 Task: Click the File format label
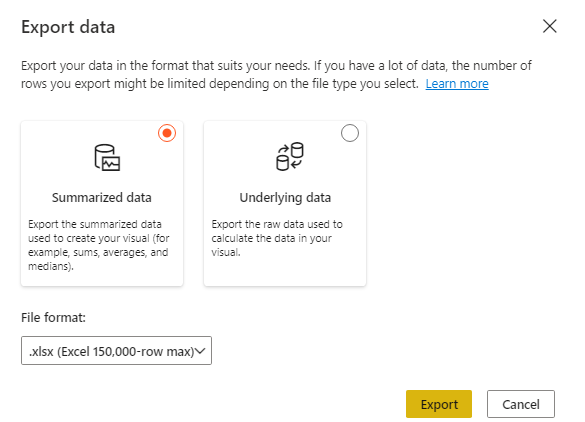(x=53, y=318)
